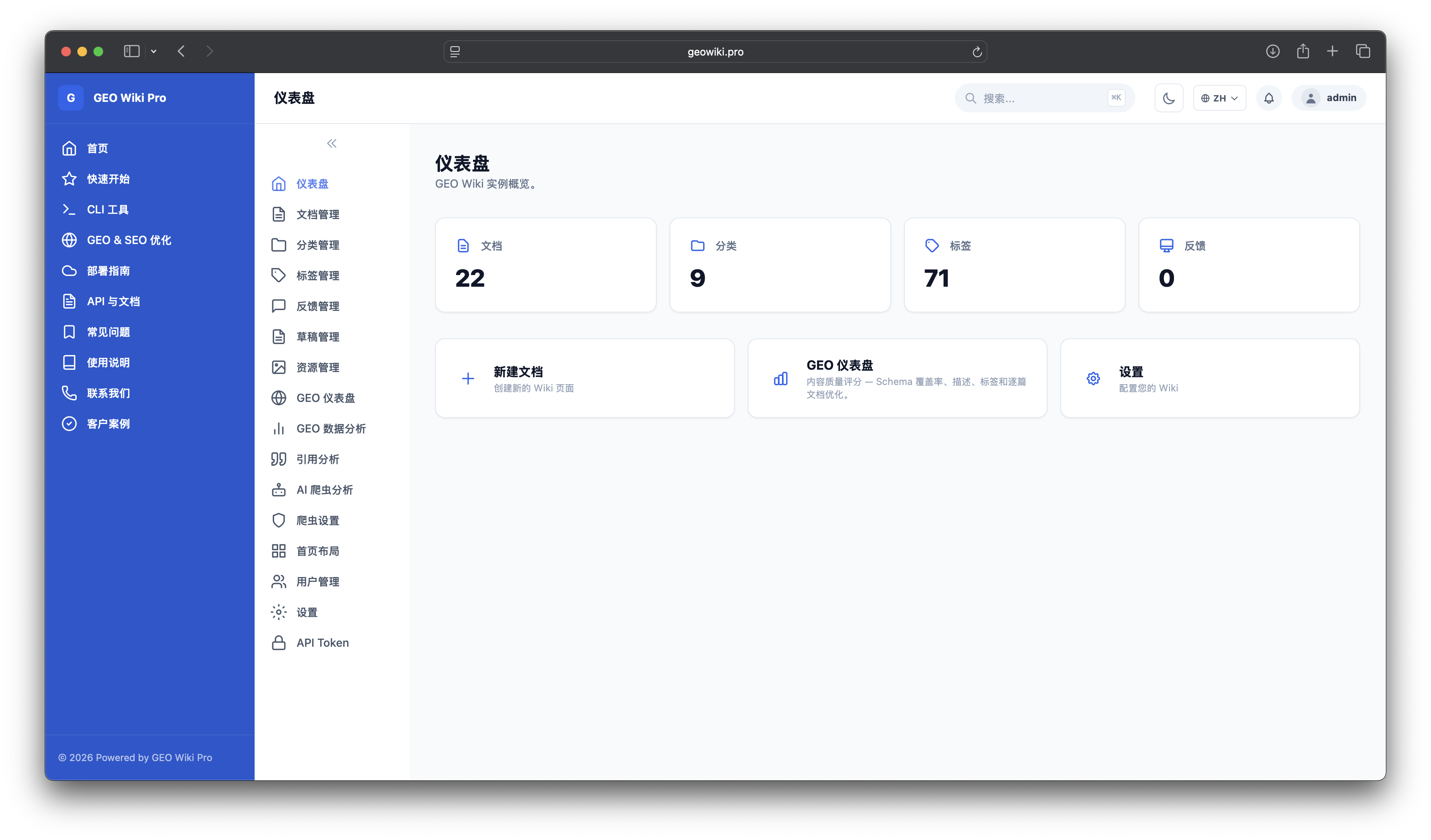The image size is (1431, 840).
Task: Click the 新建文档 card
Action: tap(585, 379)
